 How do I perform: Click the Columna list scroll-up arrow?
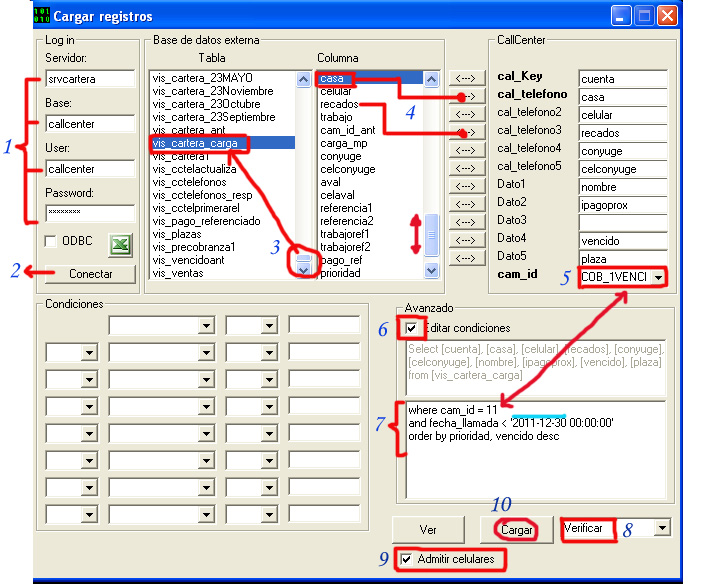pyautogui.click(x=431, y=79)
